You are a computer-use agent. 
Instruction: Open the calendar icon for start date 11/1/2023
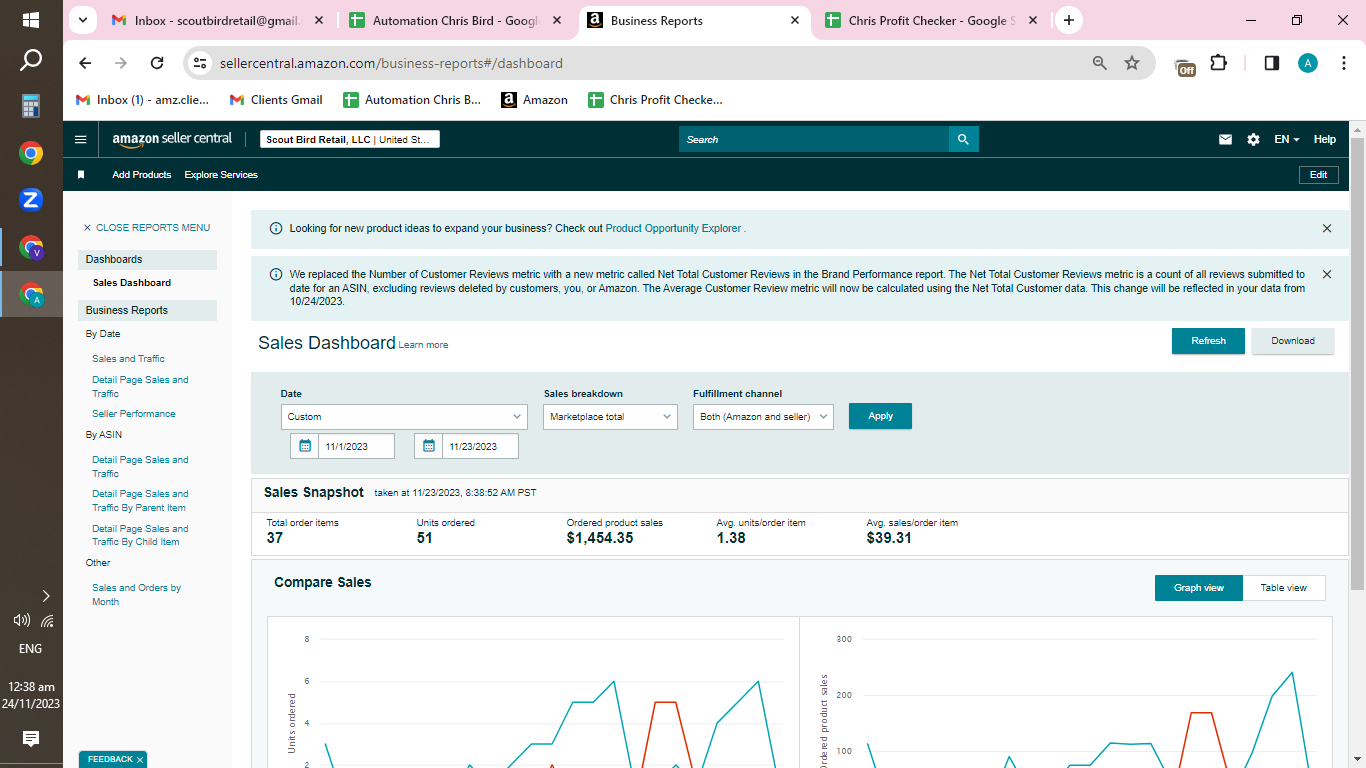coord(305,446)
